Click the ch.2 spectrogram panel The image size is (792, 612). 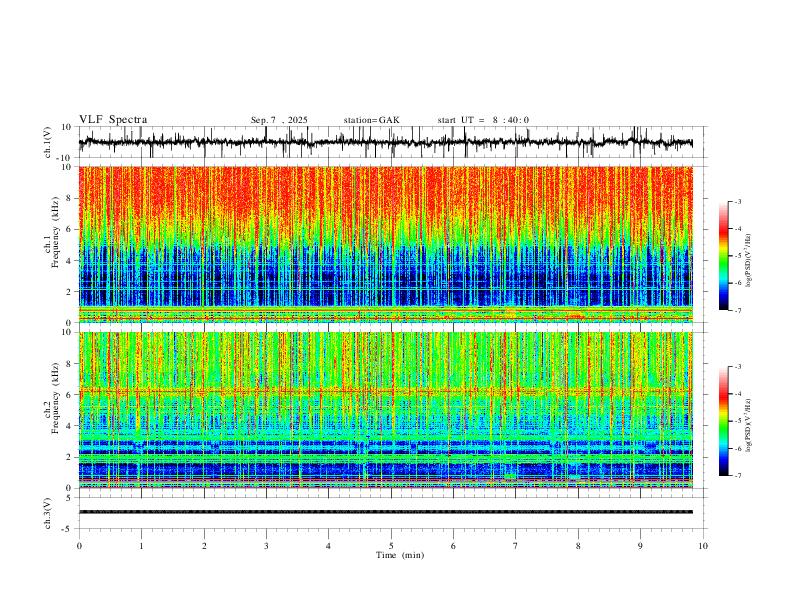click(x=385, y=410)
